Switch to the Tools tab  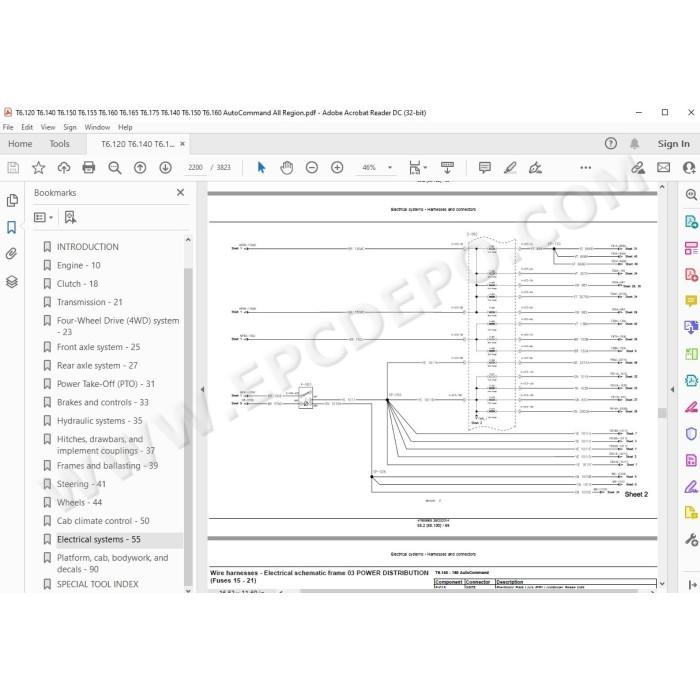(59, 144)
